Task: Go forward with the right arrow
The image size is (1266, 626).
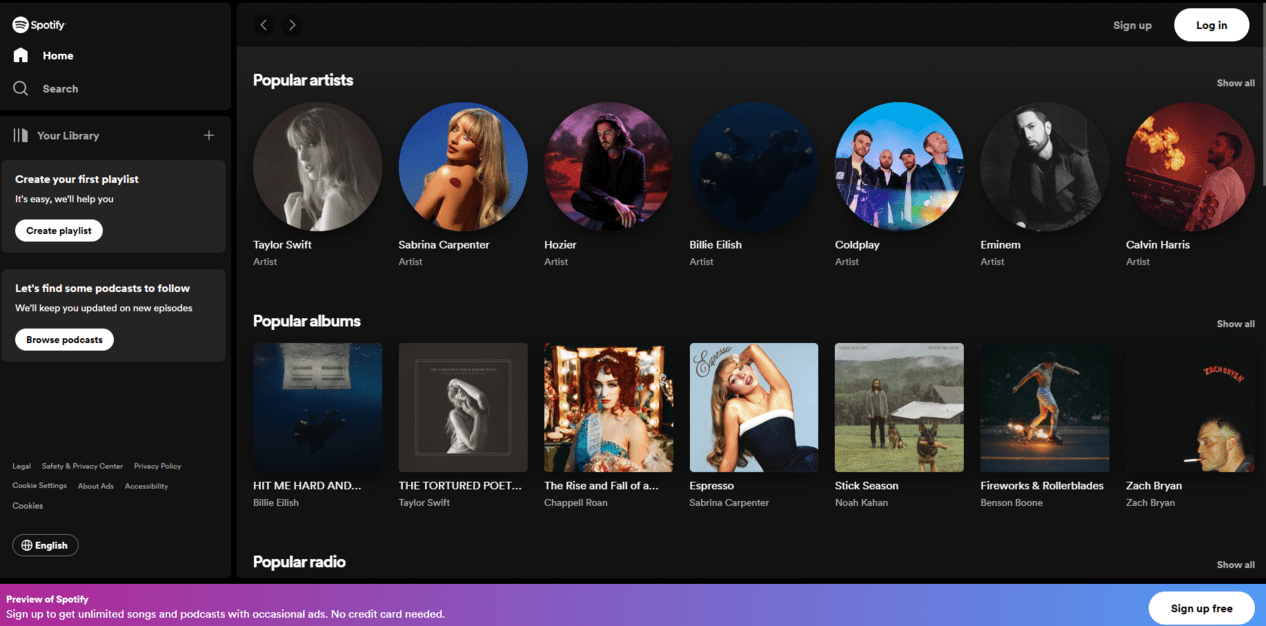Action: (x=292, y=25)
